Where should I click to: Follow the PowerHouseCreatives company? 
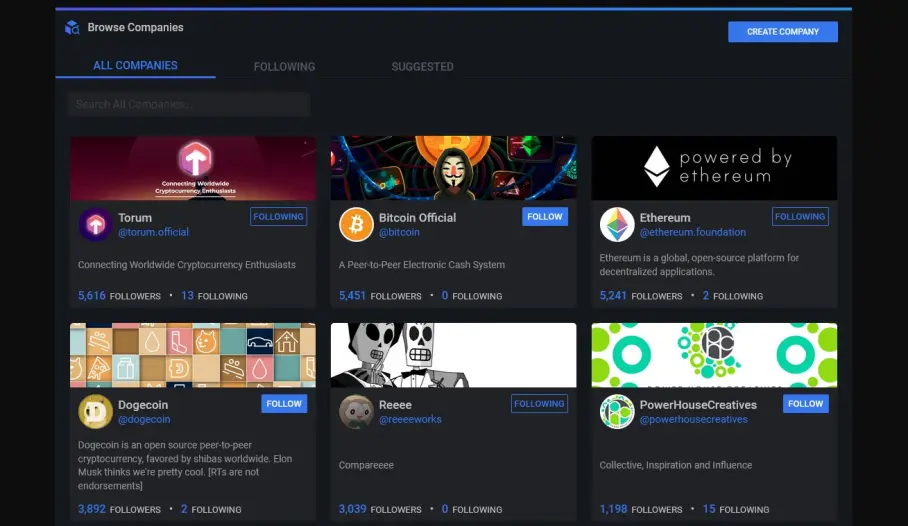tap(806, 404)
